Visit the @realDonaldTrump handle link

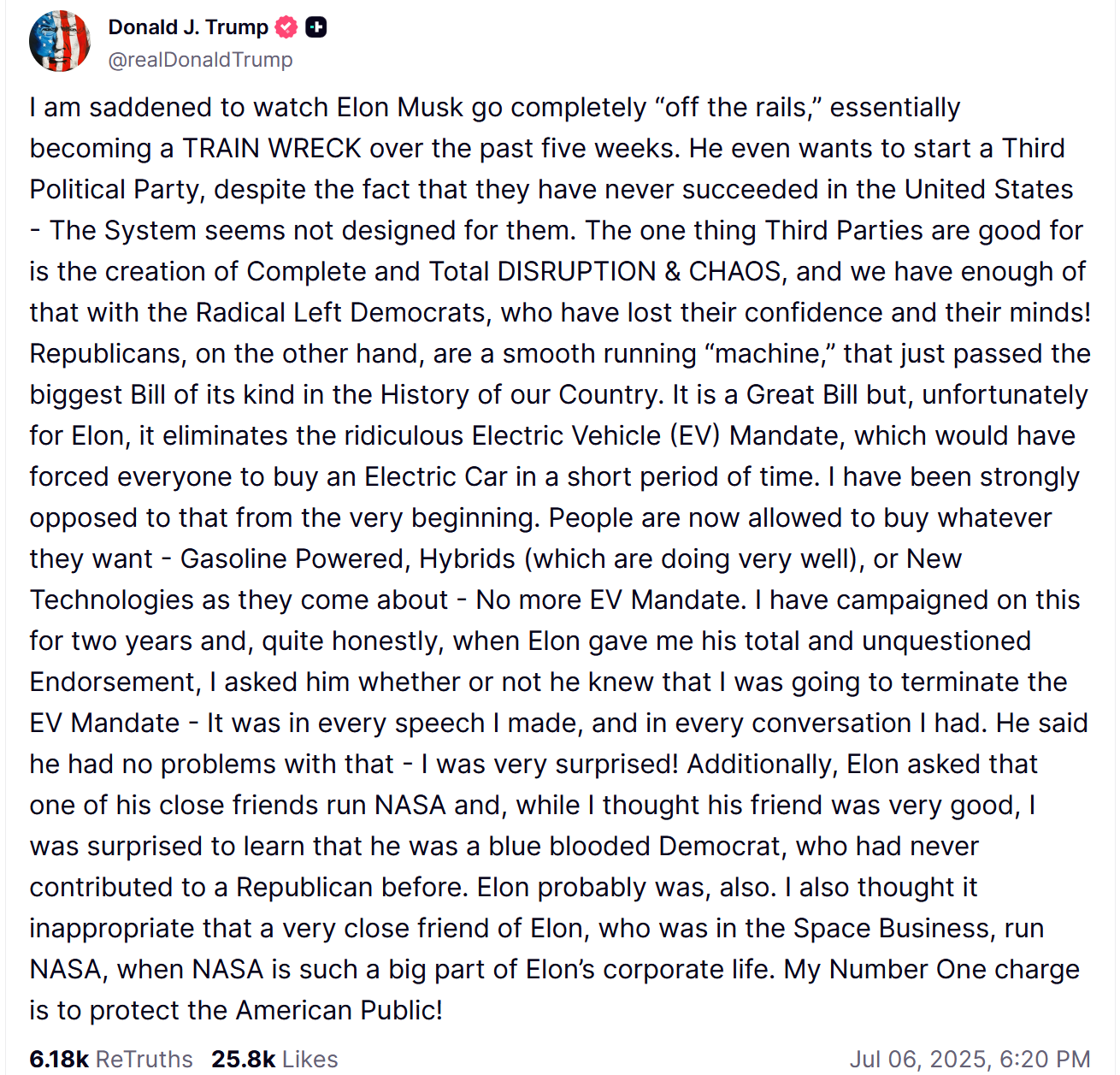[201, 60]
